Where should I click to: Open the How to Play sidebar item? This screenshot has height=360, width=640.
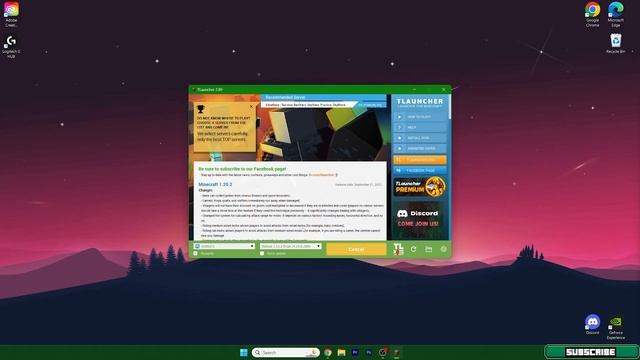[x=420, y=117]
